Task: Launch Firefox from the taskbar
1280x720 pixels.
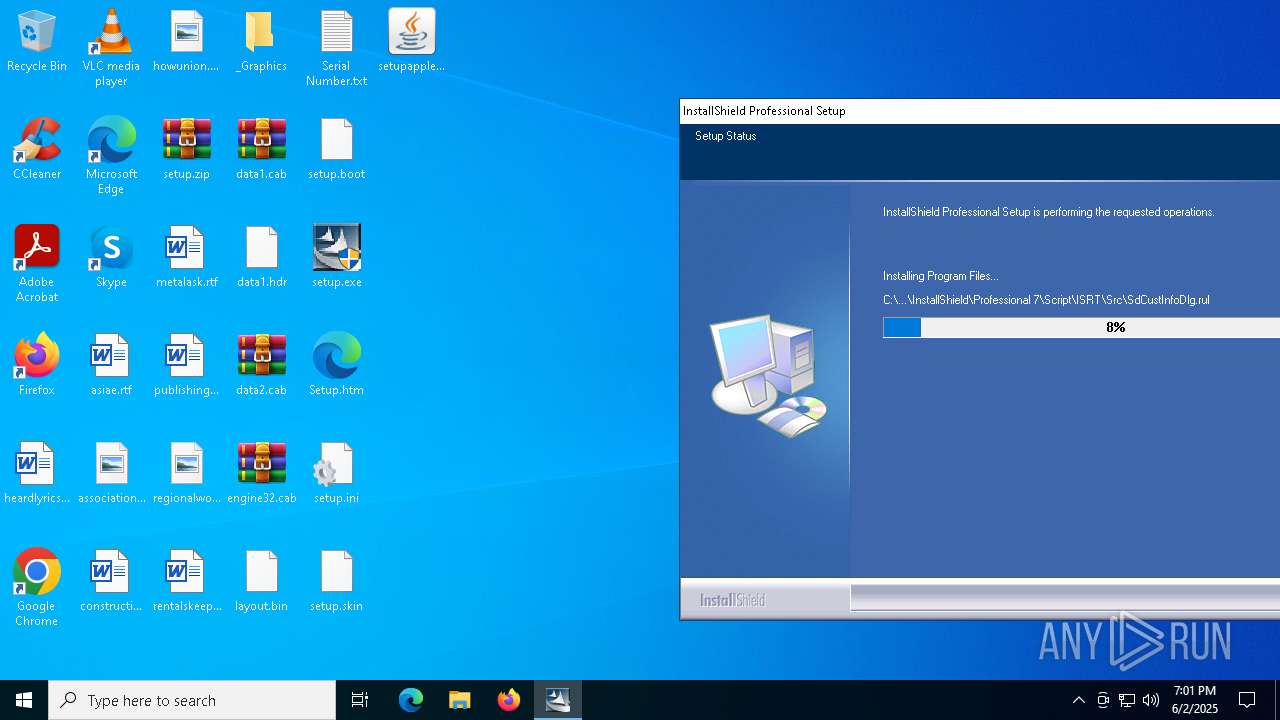Action: coord(509,700)
